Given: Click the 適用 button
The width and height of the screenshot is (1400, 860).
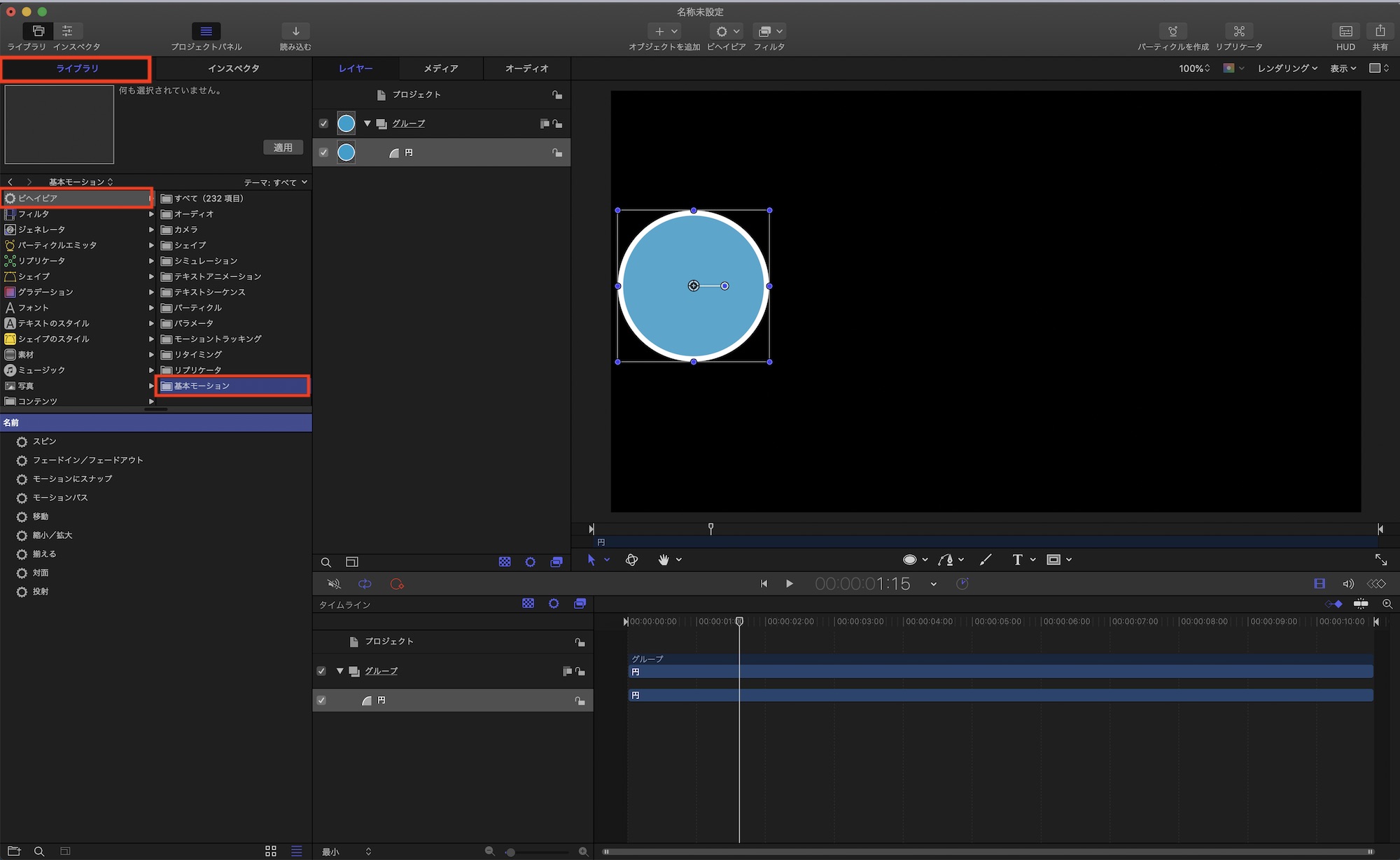Looking at the screenshot, I should coord(283,148).
